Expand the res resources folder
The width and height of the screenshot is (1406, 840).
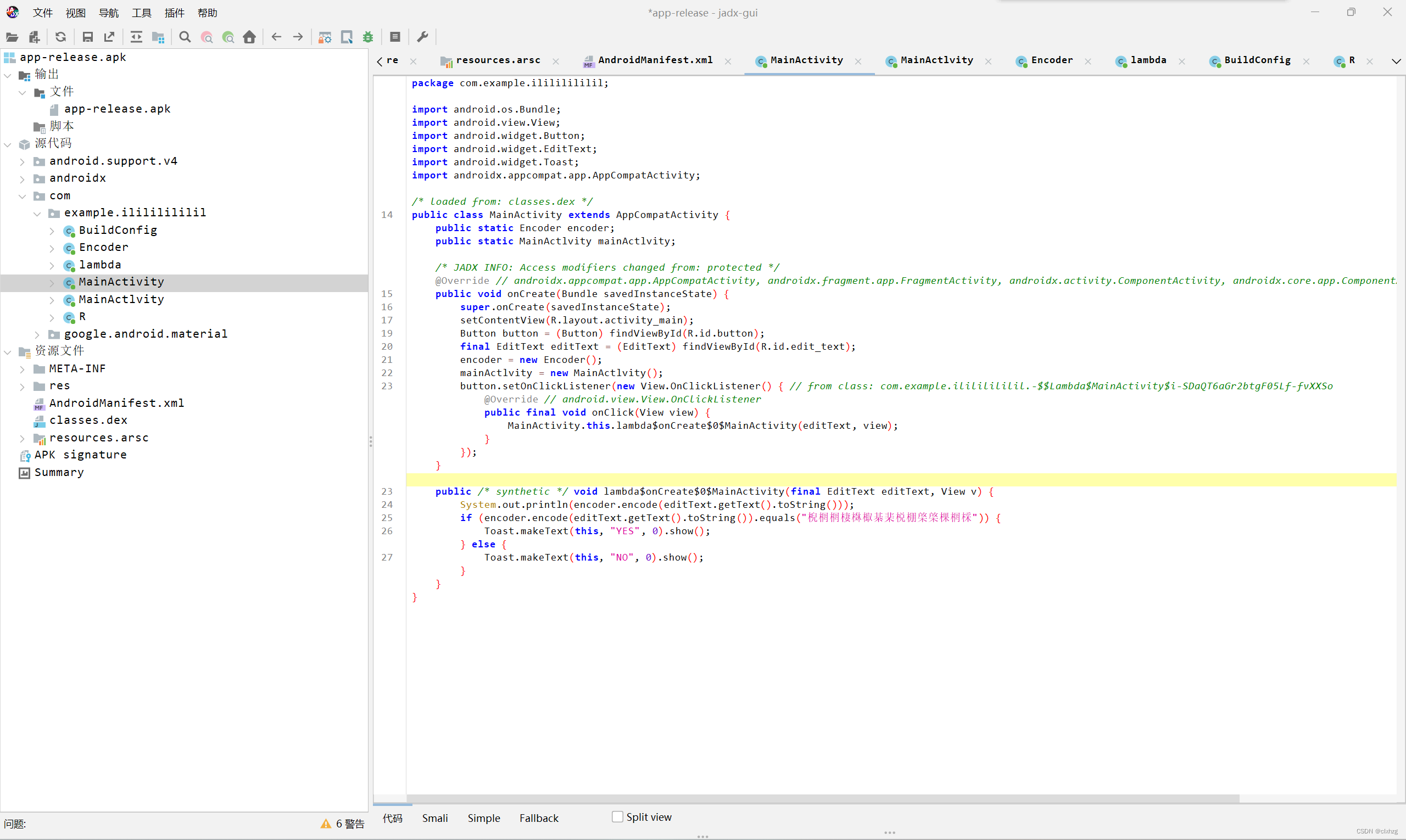(x=22, y=386)
